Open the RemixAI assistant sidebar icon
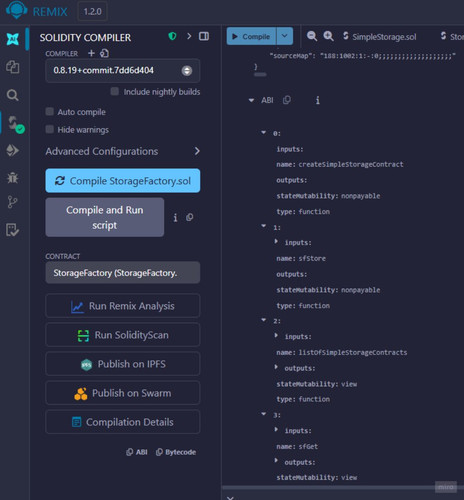464x500 pixels. click(x=13, y=39)
